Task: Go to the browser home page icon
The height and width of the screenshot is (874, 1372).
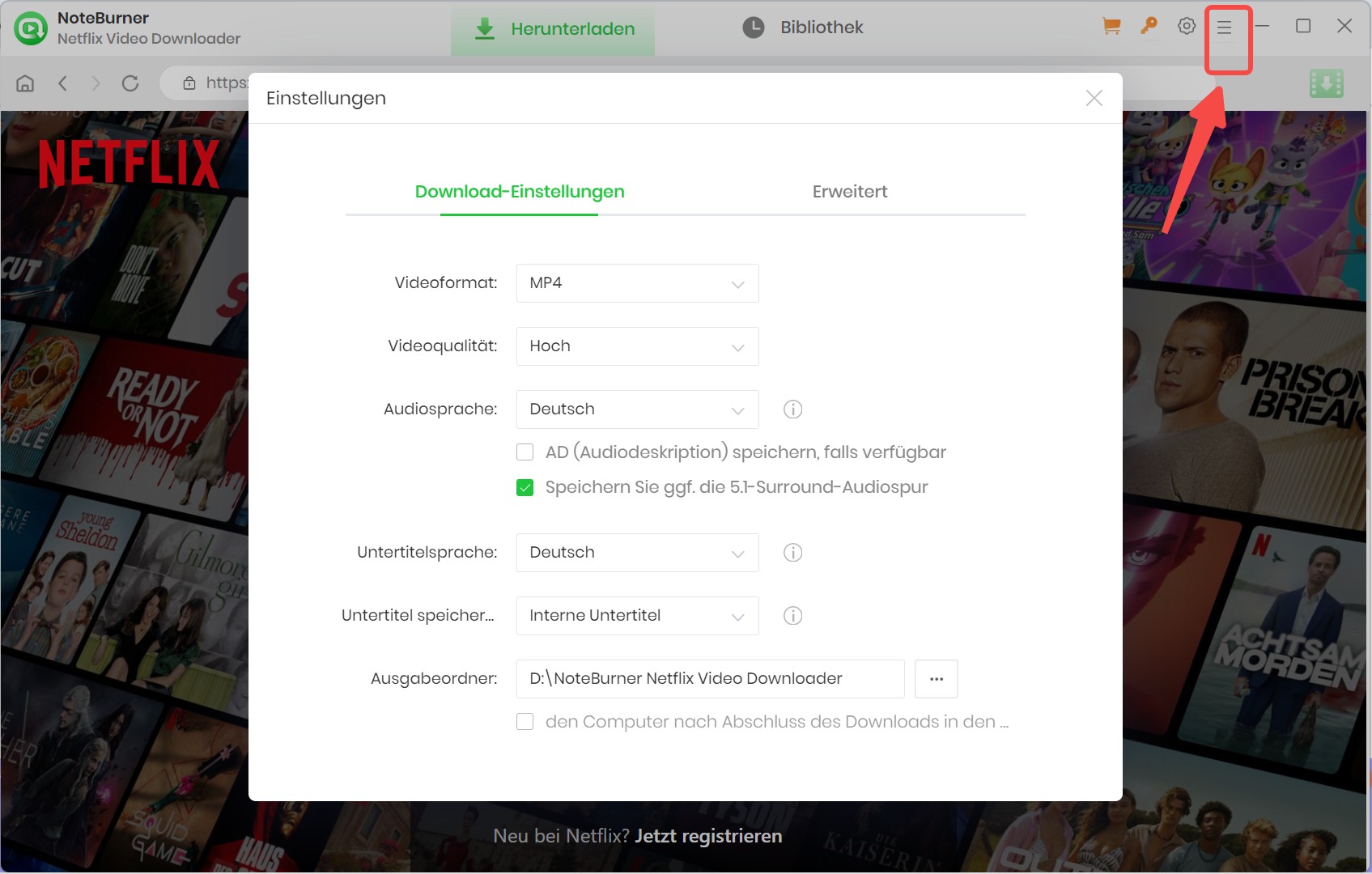Action: (25, 83)
